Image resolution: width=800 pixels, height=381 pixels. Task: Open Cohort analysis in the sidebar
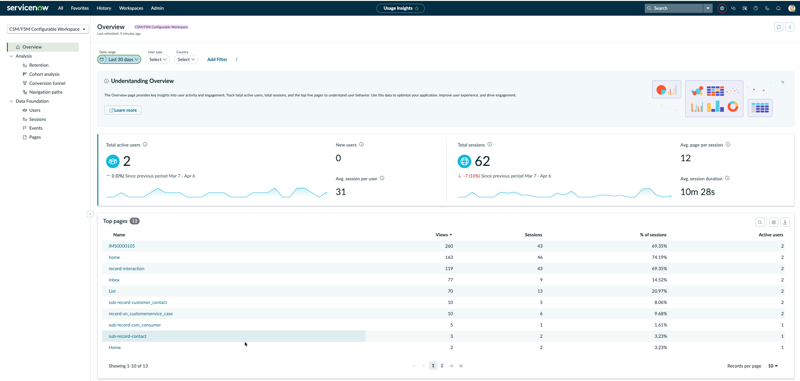coord(44,74)
